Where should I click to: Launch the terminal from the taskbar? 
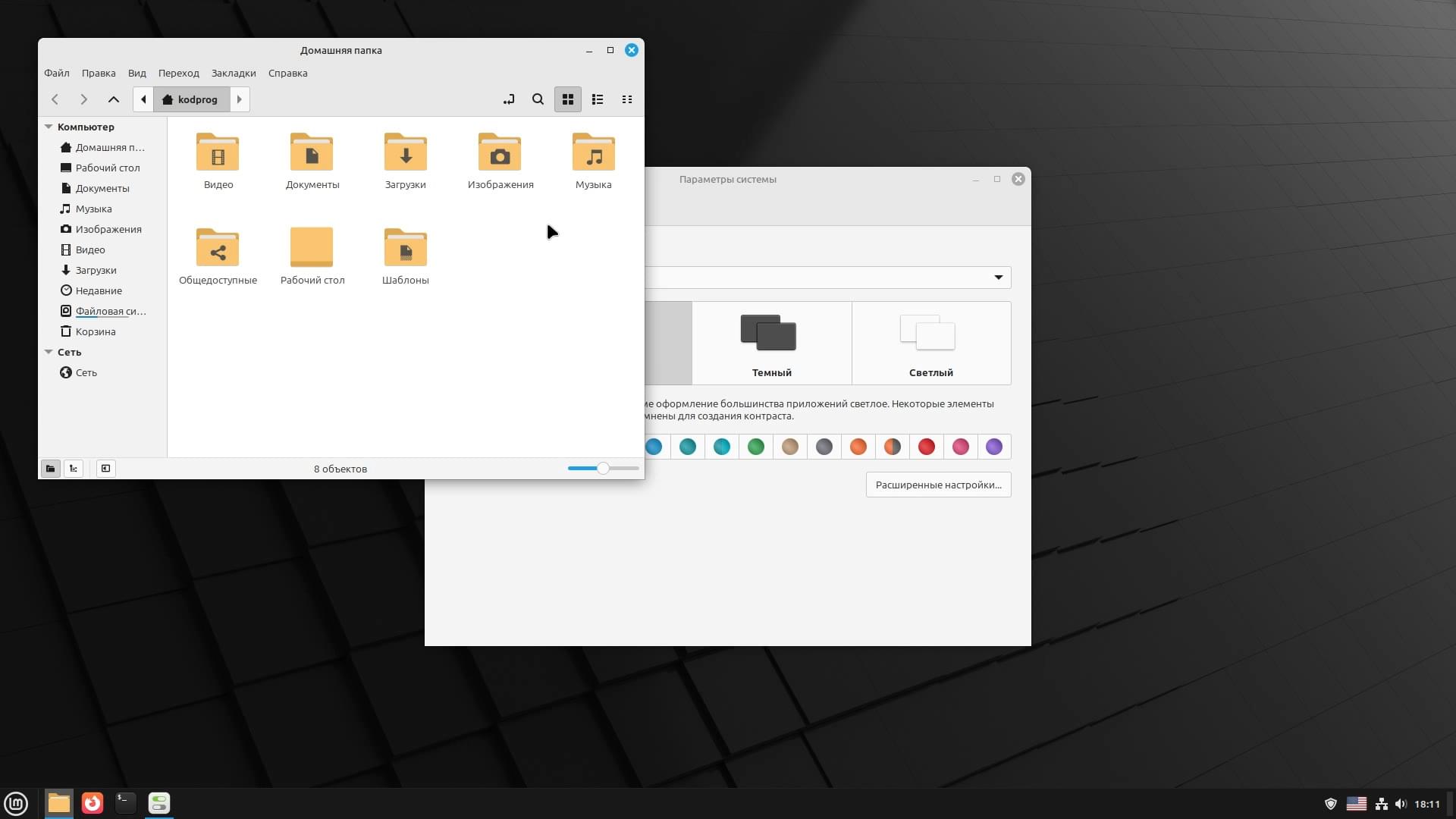pyautogui.click(x=126, y=803)
